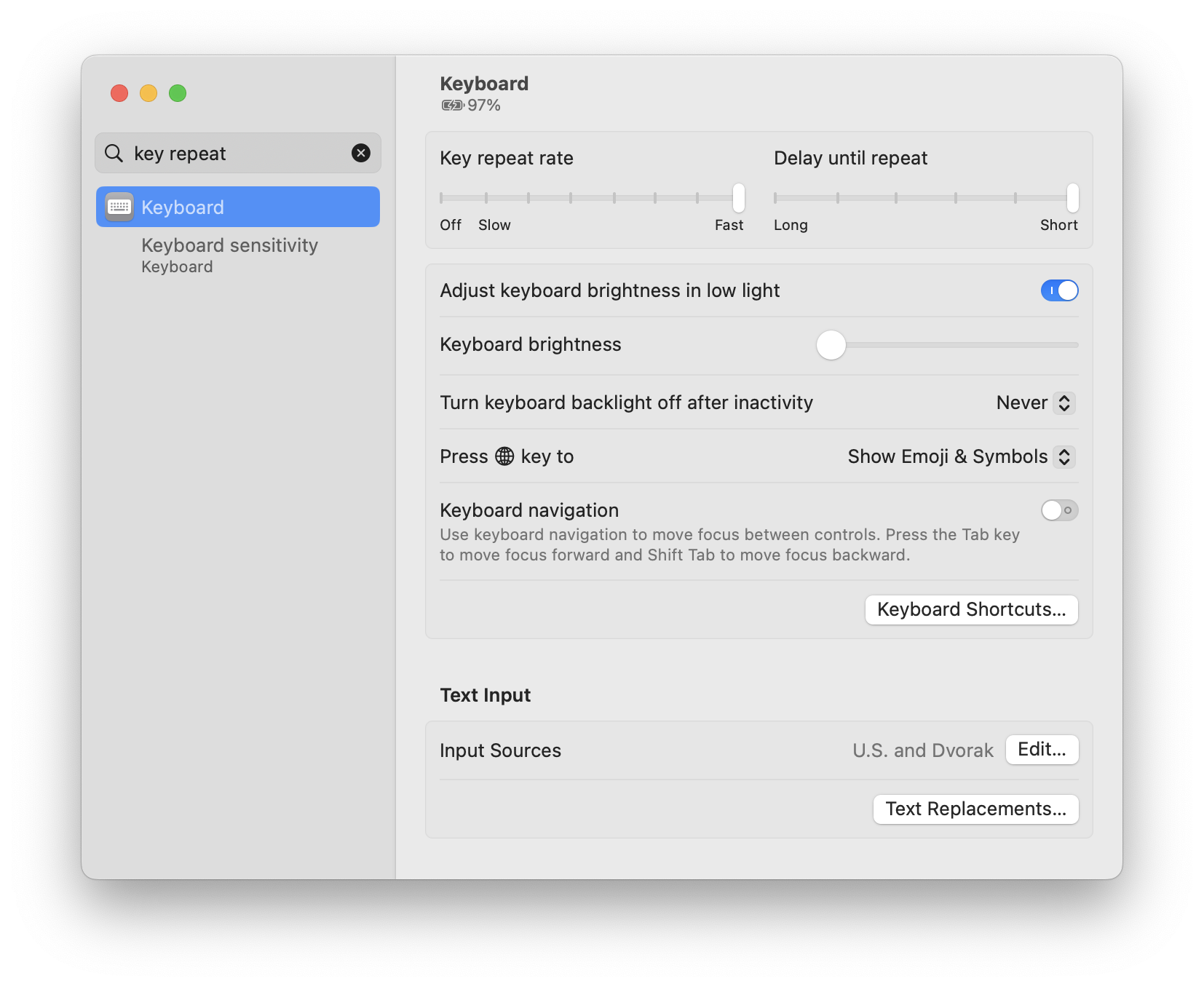Minimize the window with the yellow button

coord(148,93)
